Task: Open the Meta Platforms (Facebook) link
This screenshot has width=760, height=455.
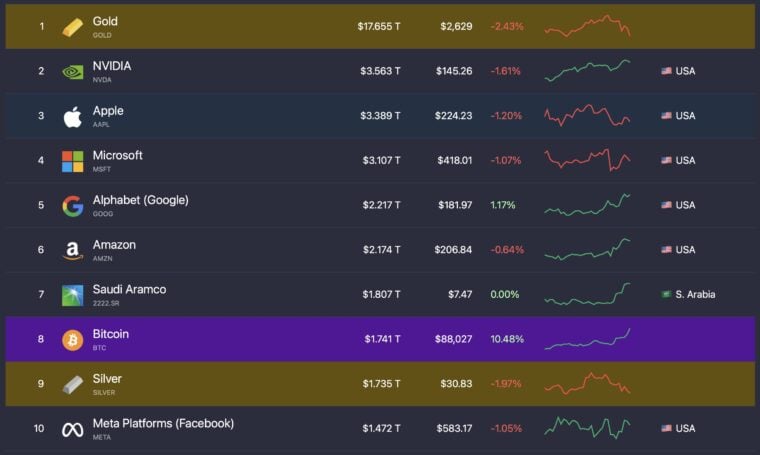Action: click(163, 424)
